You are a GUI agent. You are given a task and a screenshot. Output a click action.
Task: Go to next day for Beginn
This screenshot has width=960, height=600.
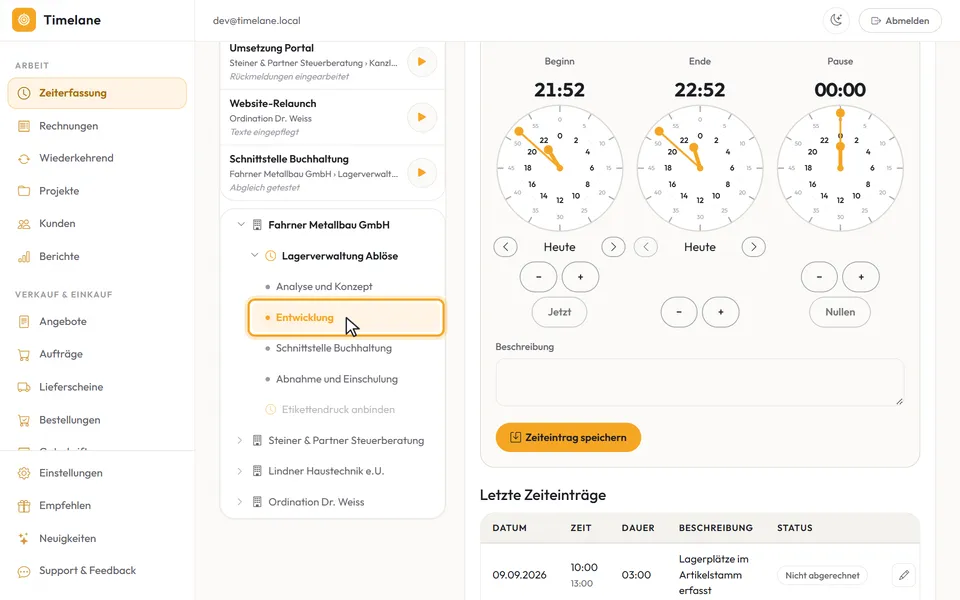point(613,247)
